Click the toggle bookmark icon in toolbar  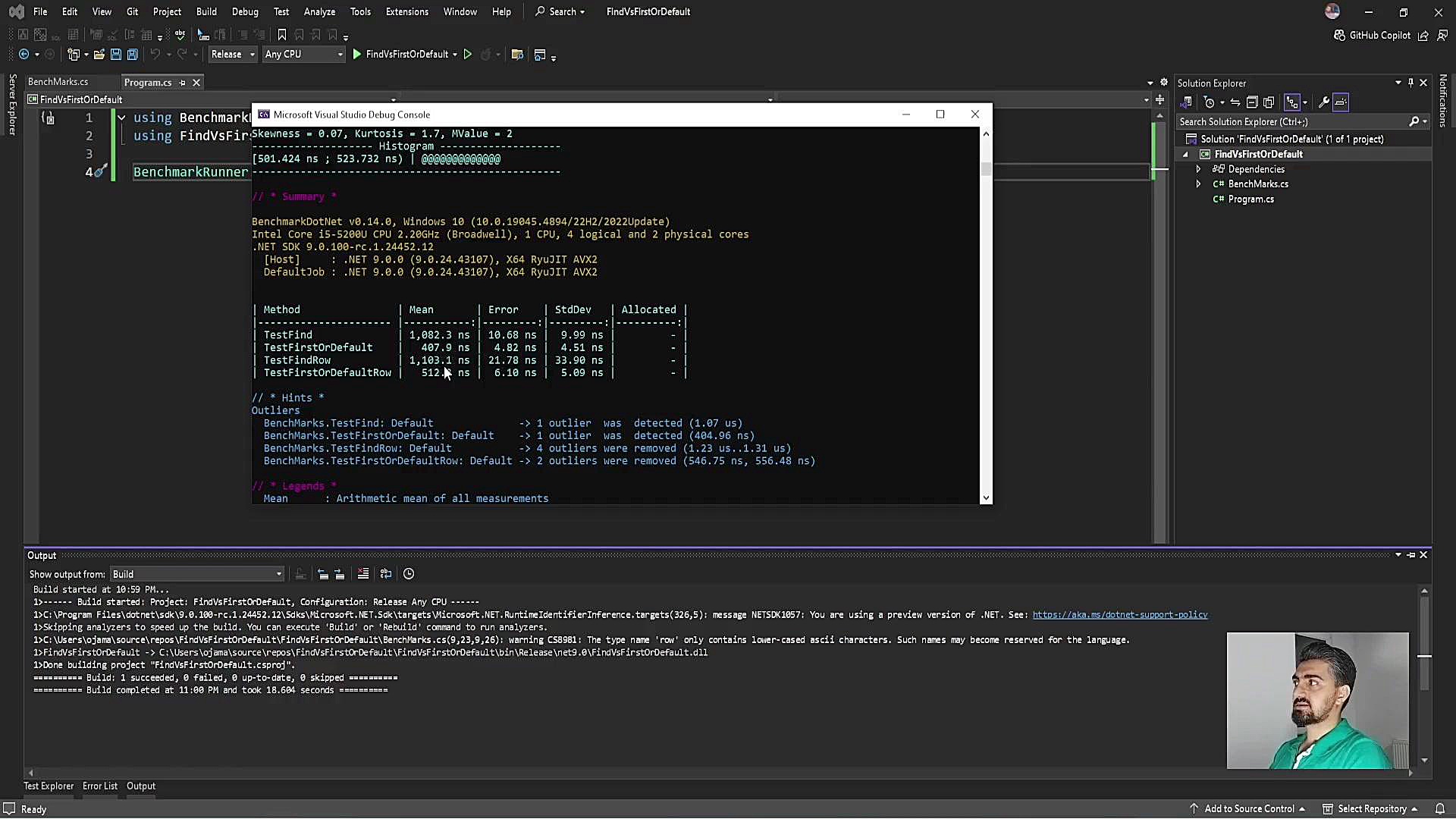[x=282, y=35]
